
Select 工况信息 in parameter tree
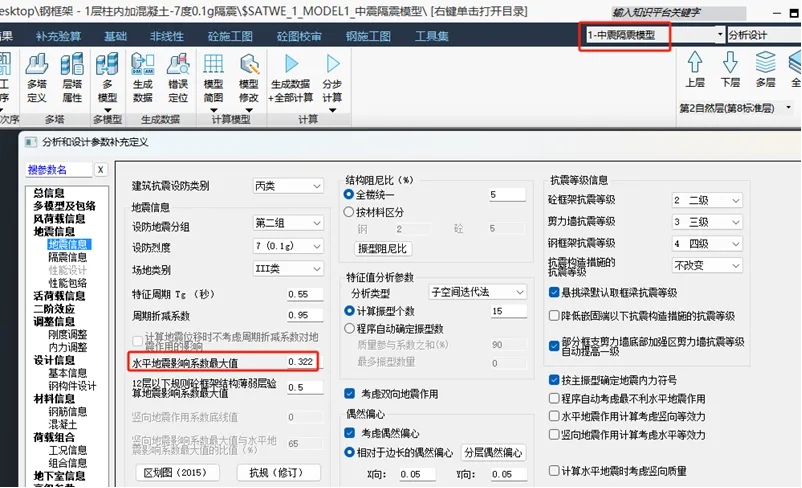coord(68,450)
